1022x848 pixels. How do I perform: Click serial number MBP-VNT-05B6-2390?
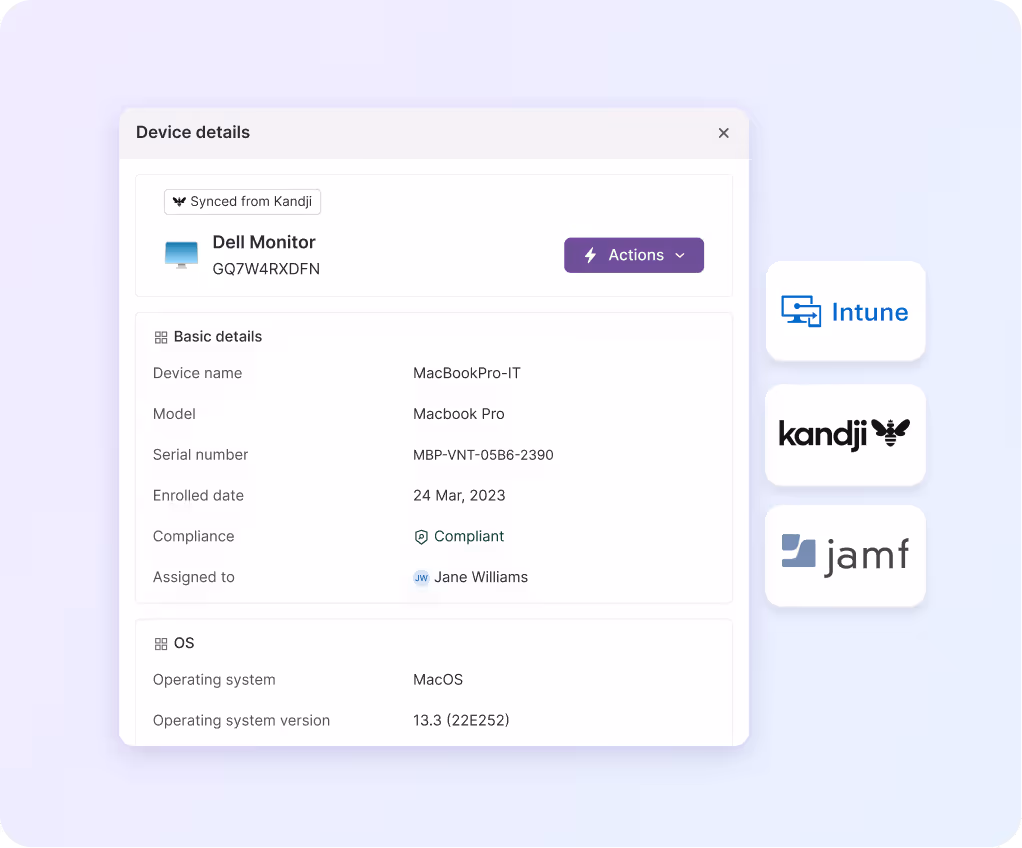coord(483,455)
